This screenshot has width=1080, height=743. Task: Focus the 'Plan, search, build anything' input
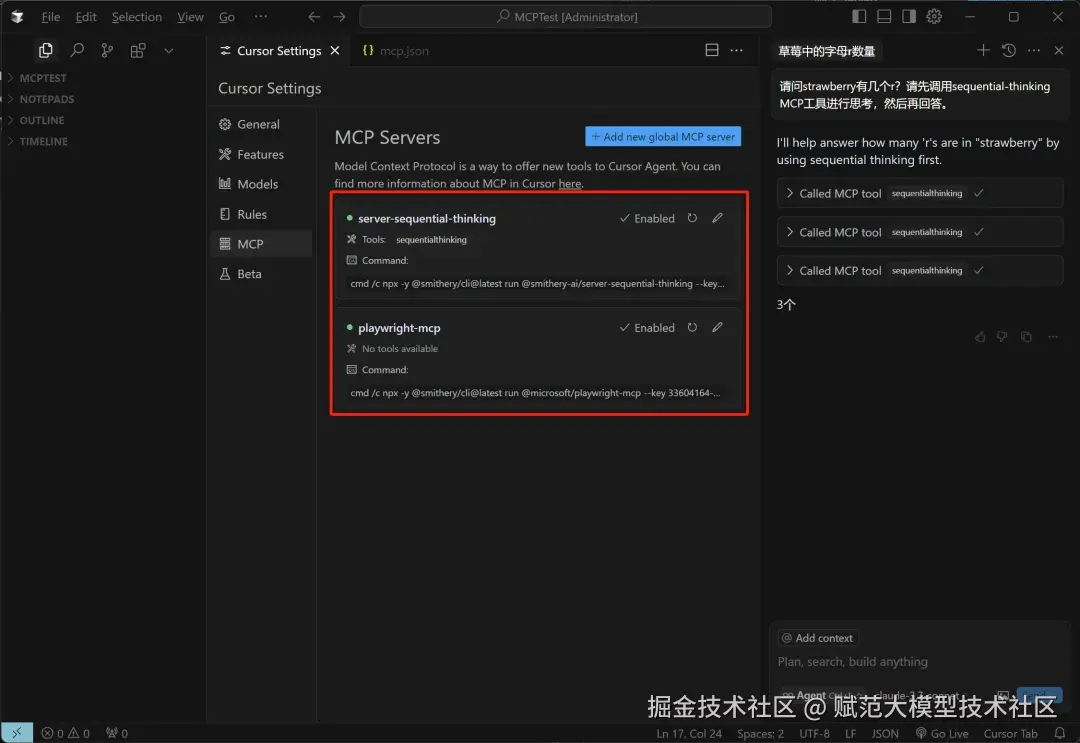pos(920,662)
